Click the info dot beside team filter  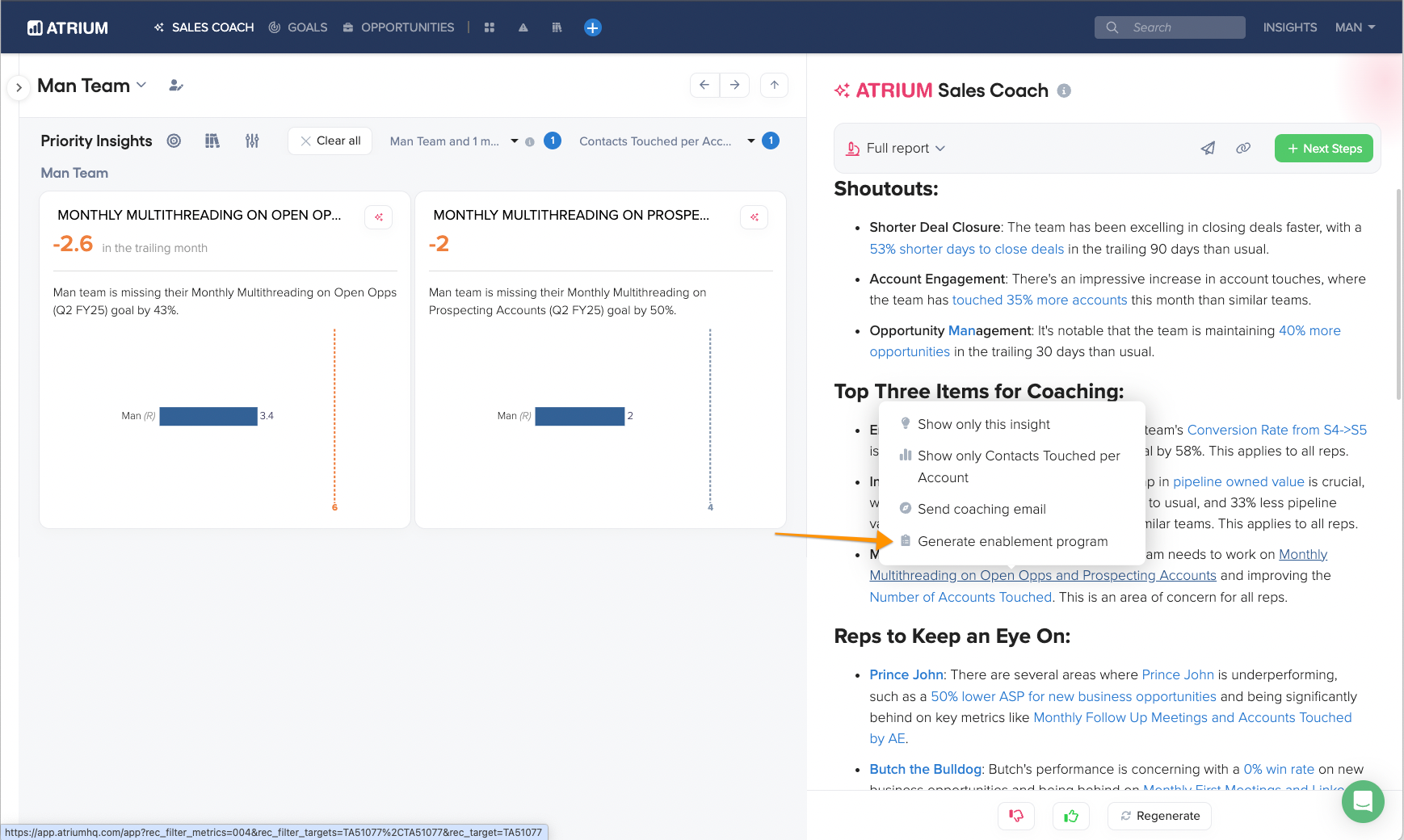coord(530,142)
